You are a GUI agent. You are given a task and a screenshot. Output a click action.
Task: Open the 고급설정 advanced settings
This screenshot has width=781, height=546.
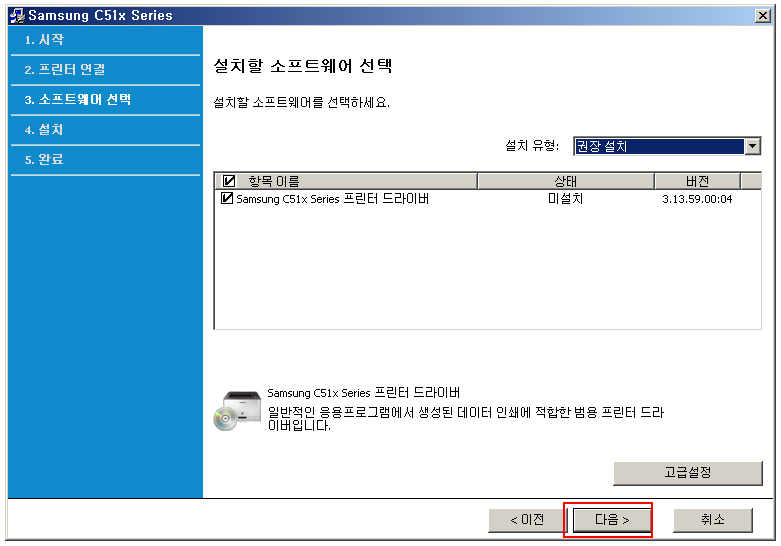pyautogui.click(x=688, y=473)
